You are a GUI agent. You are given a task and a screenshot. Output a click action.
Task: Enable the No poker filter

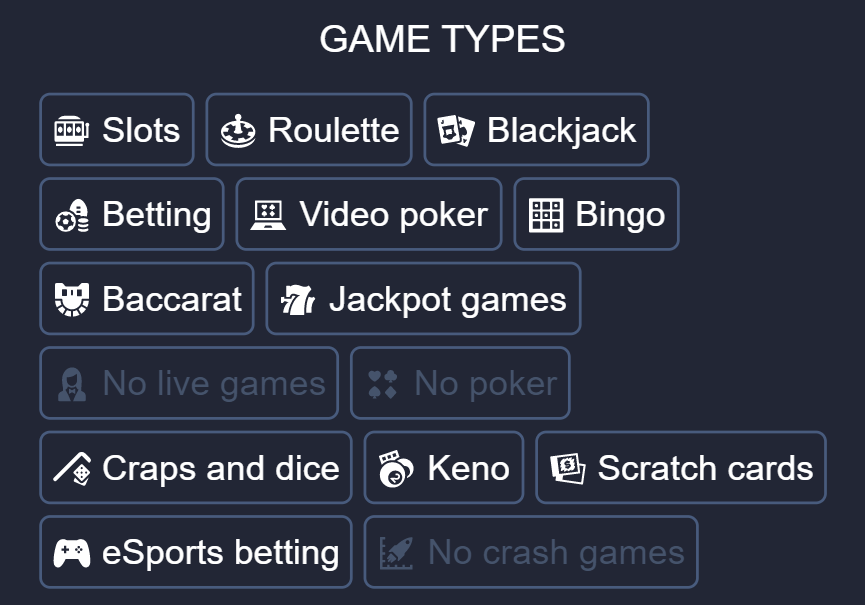pyautogui.click(x=459, y=383)
